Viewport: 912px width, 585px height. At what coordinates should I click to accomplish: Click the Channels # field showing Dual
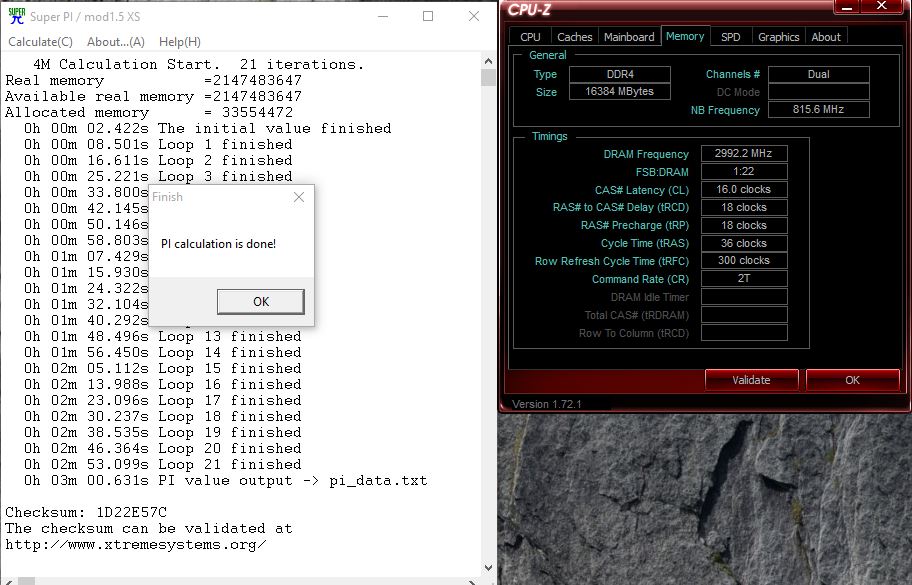[x=818, y=74]
